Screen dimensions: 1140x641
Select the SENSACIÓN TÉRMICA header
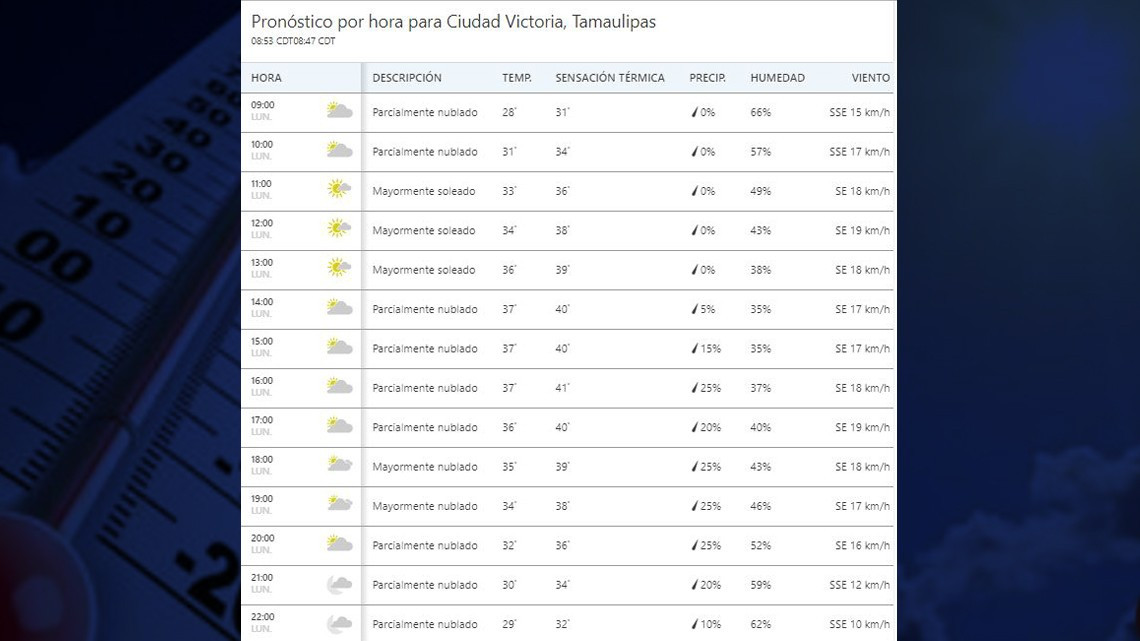click(610, 77)
